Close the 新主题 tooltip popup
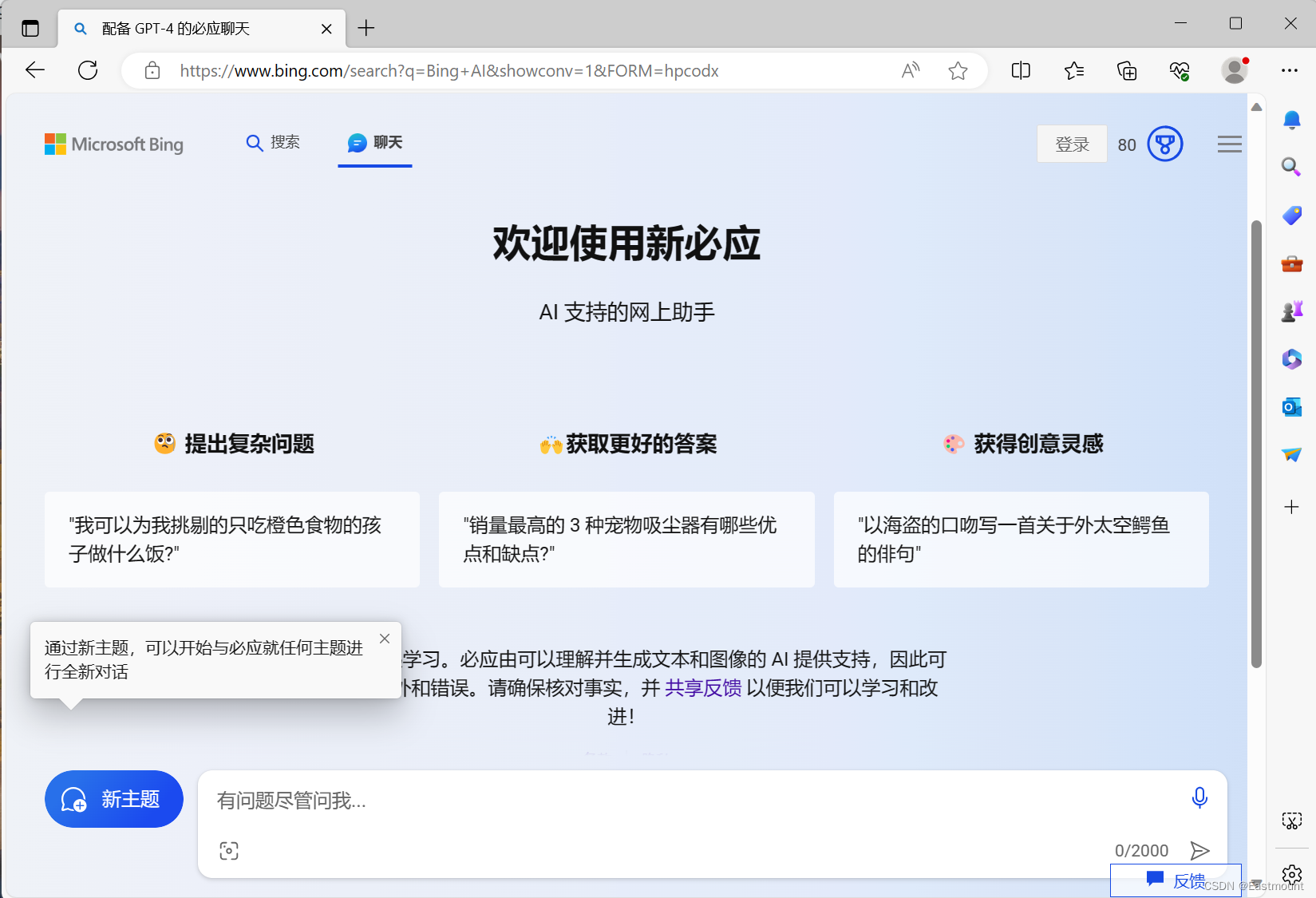The width and height of the screenshot is (1316, 898). [x=385, y=639]
